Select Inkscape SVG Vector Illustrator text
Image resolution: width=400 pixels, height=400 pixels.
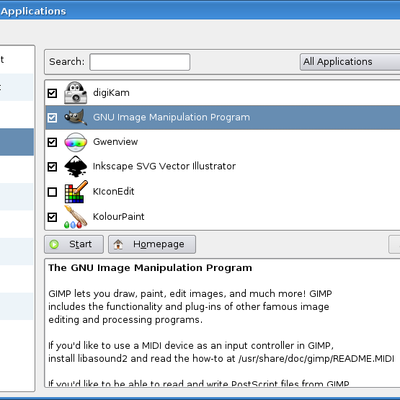pos(164,166)
